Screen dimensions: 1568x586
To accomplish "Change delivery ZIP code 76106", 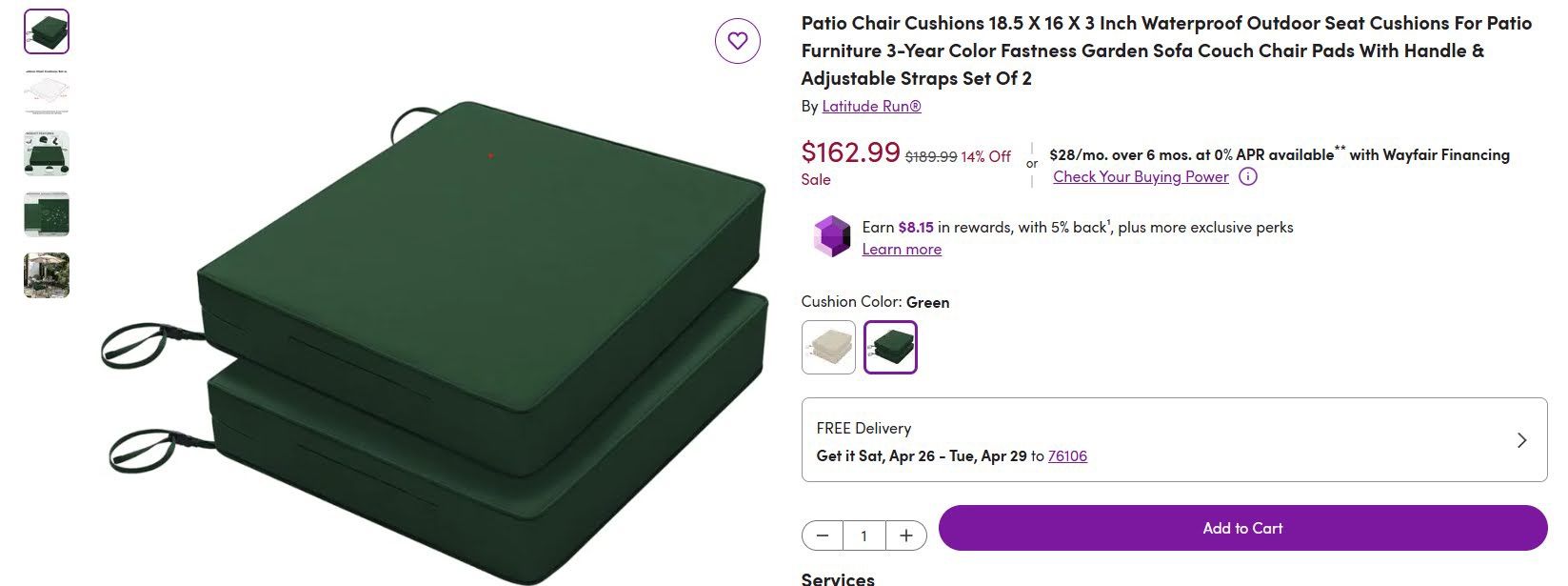I will tap(1067, 455).
